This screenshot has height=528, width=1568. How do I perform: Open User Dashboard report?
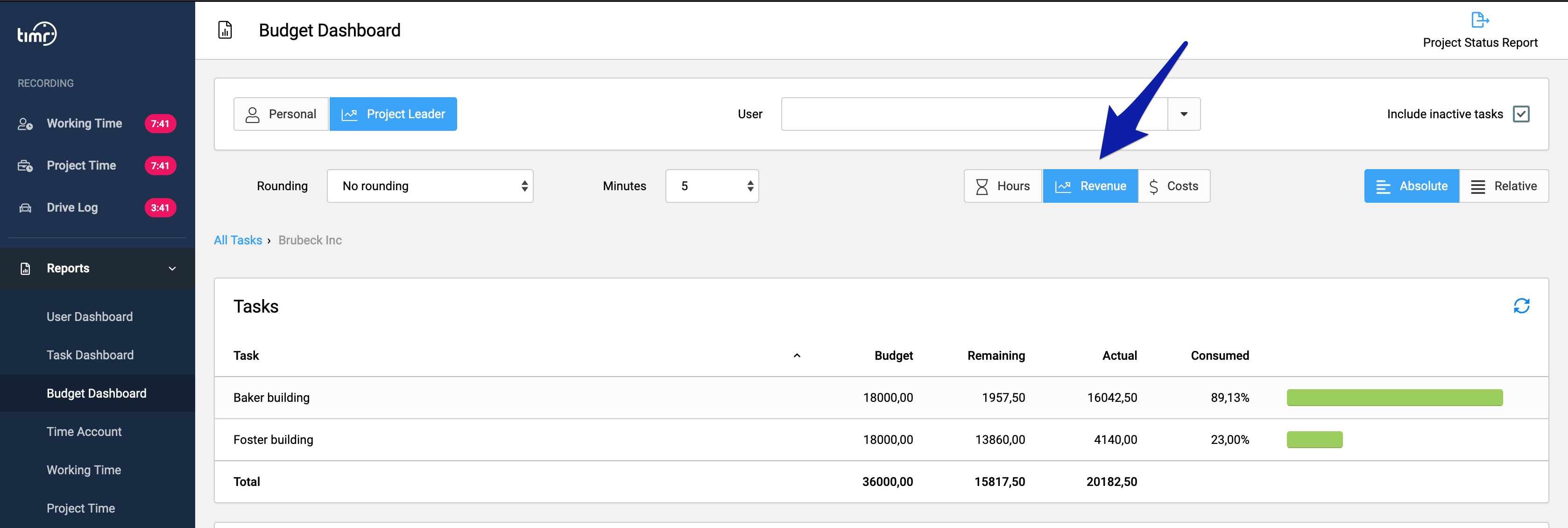point(90,317)
